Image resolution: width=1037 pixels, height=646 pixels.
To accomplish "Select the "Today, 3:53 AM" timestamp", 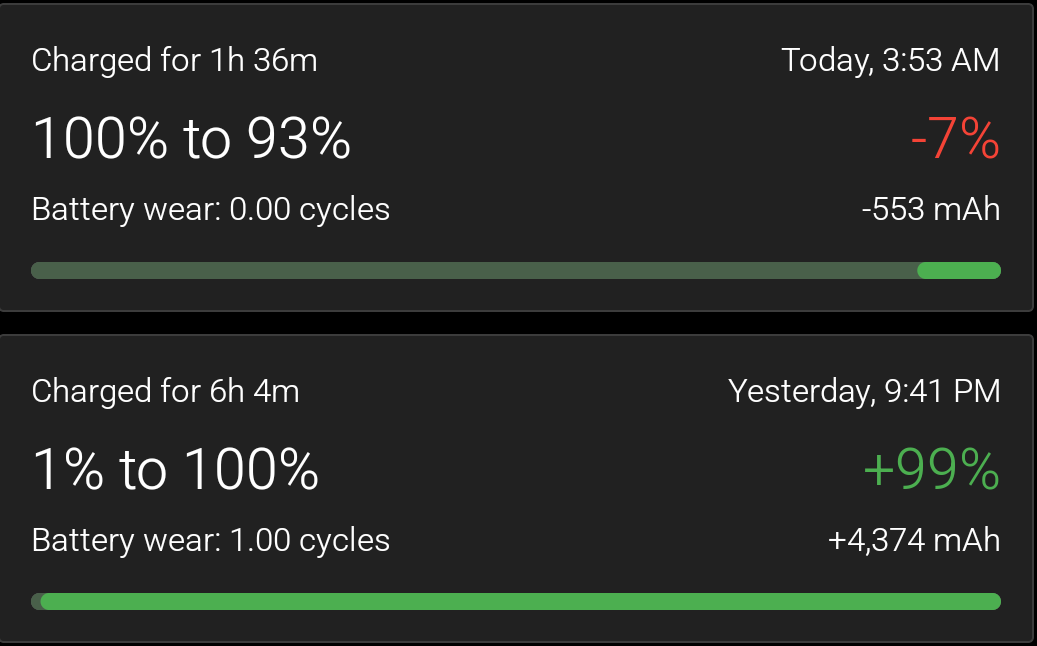I will click(x=890, y=60).
